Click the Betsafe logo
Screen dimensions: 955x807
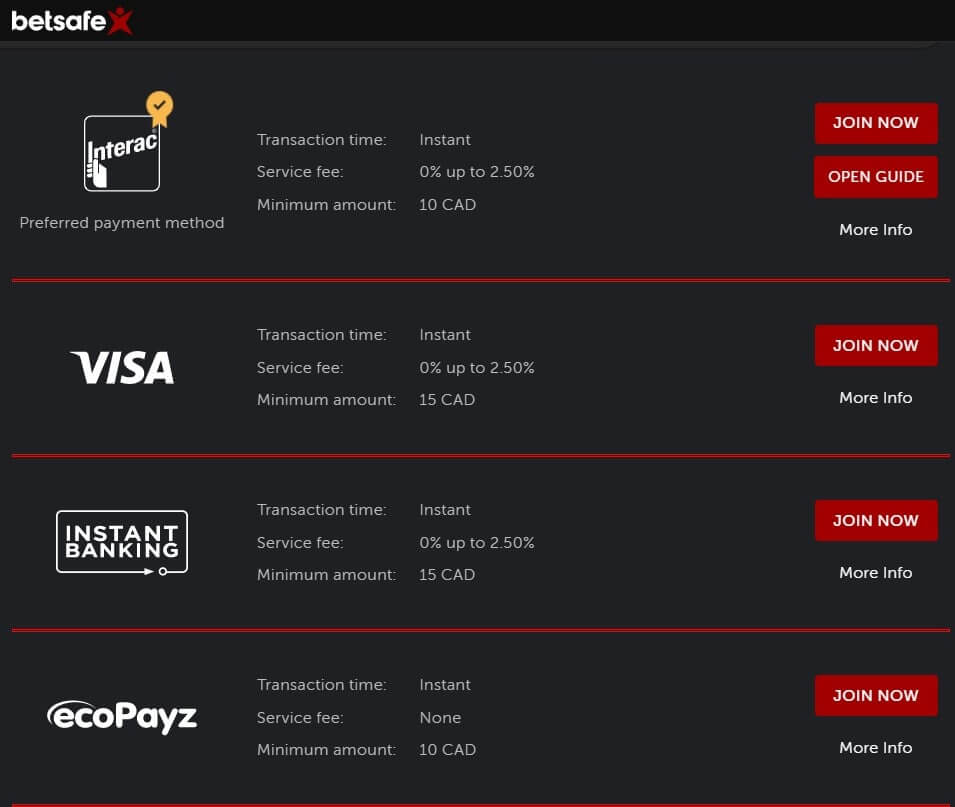tap(72, 21)
